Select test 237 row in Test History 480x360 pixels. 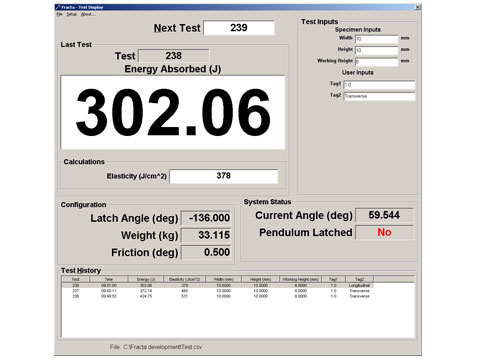pyautogui.click(x=217, y=291)
